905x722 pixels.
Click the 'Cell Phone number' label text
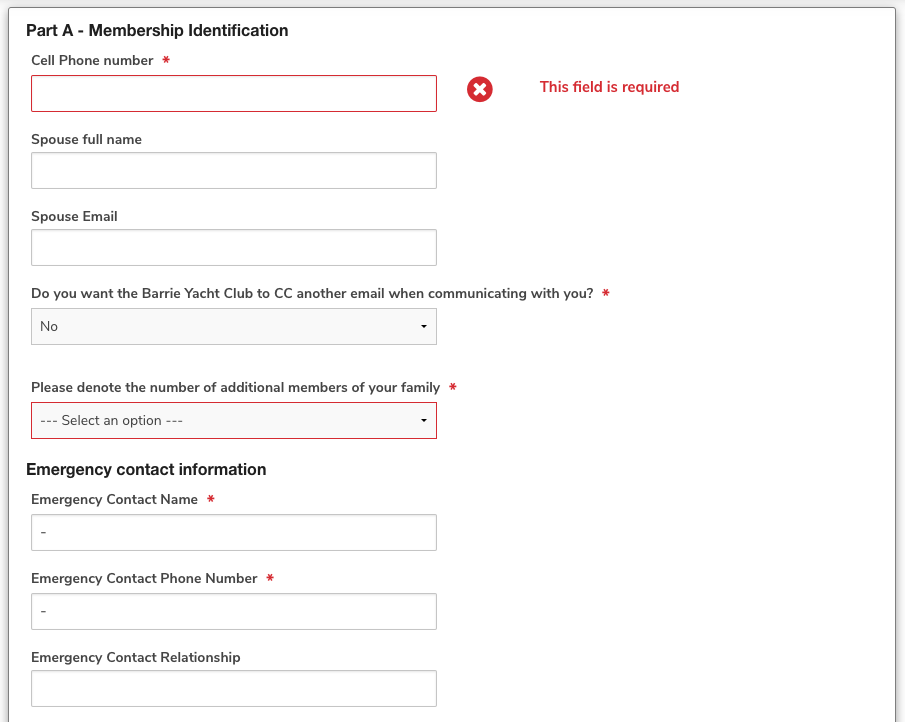click(x=92, y=61)
